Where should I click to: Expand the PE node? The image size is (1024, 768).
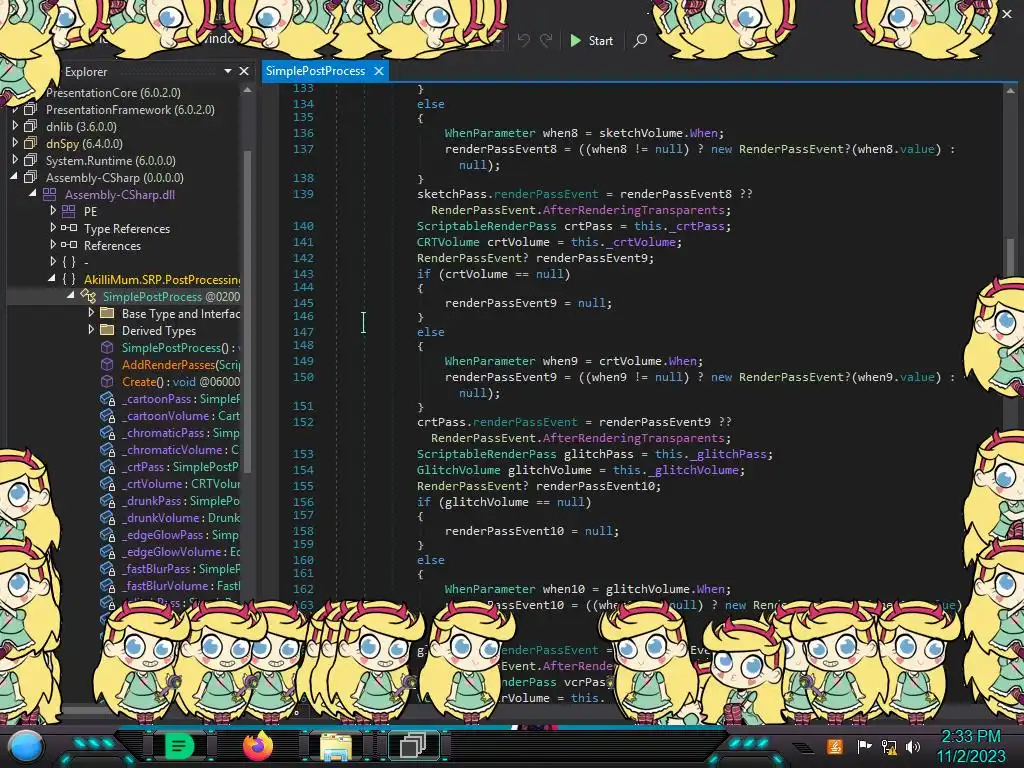tap(53, 211)
